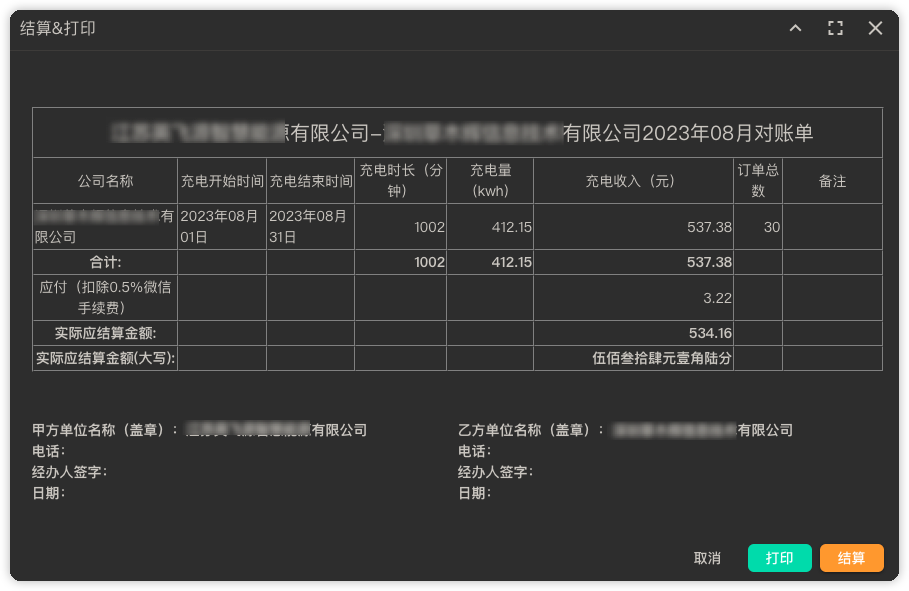This screenshot has height=591, width=909.
Task: Click the orange 结算 button
Action: pyautogui.click(x=851, y=558)
